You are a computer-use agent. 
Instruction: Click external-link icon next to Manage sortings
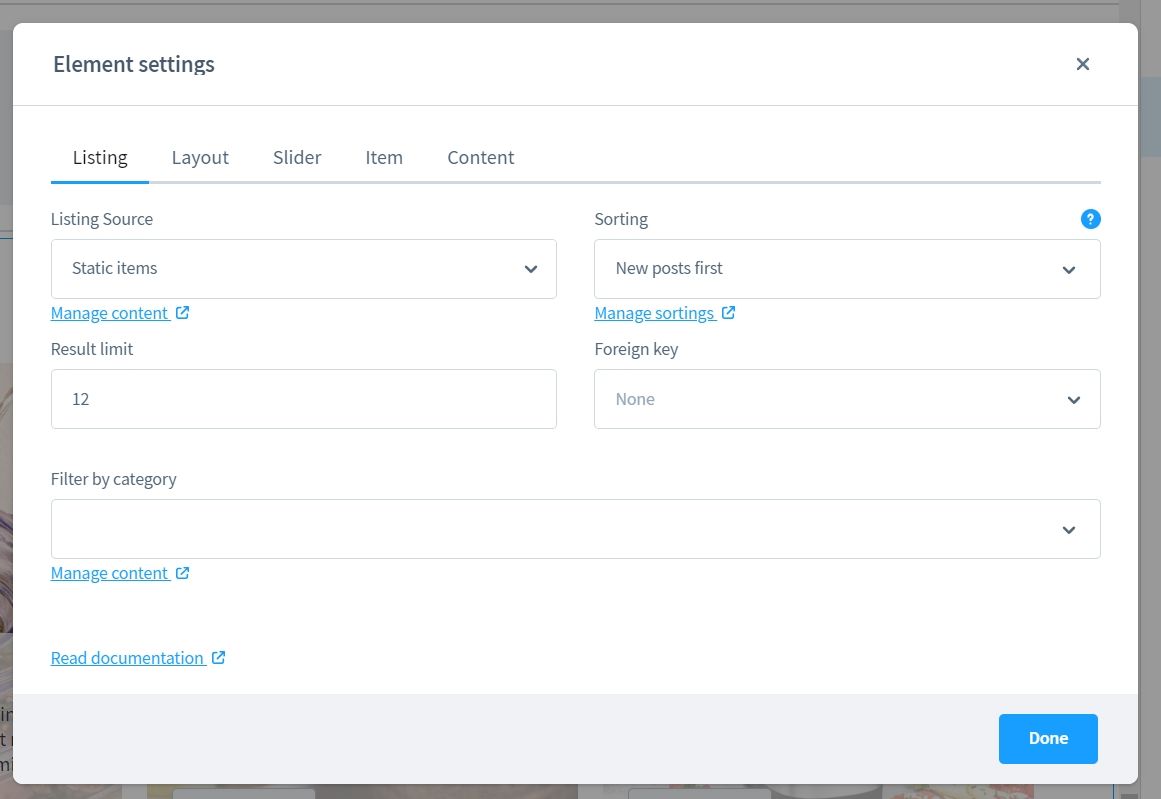(729, 313)
